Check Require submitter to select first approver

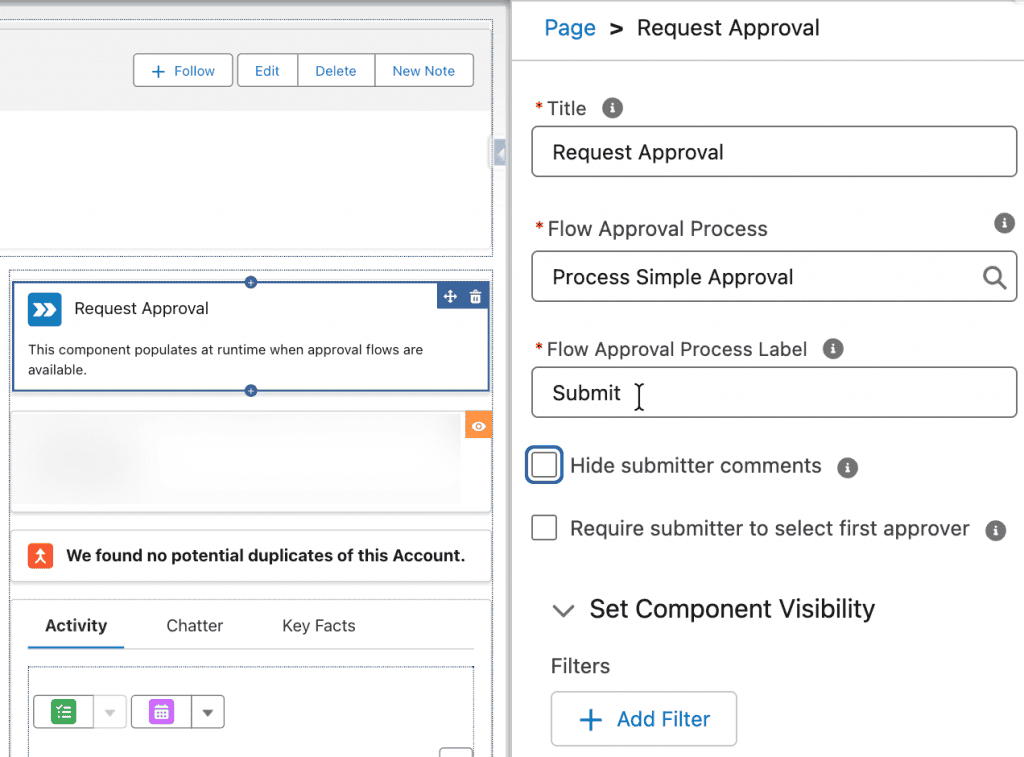(x=544, y=528)
